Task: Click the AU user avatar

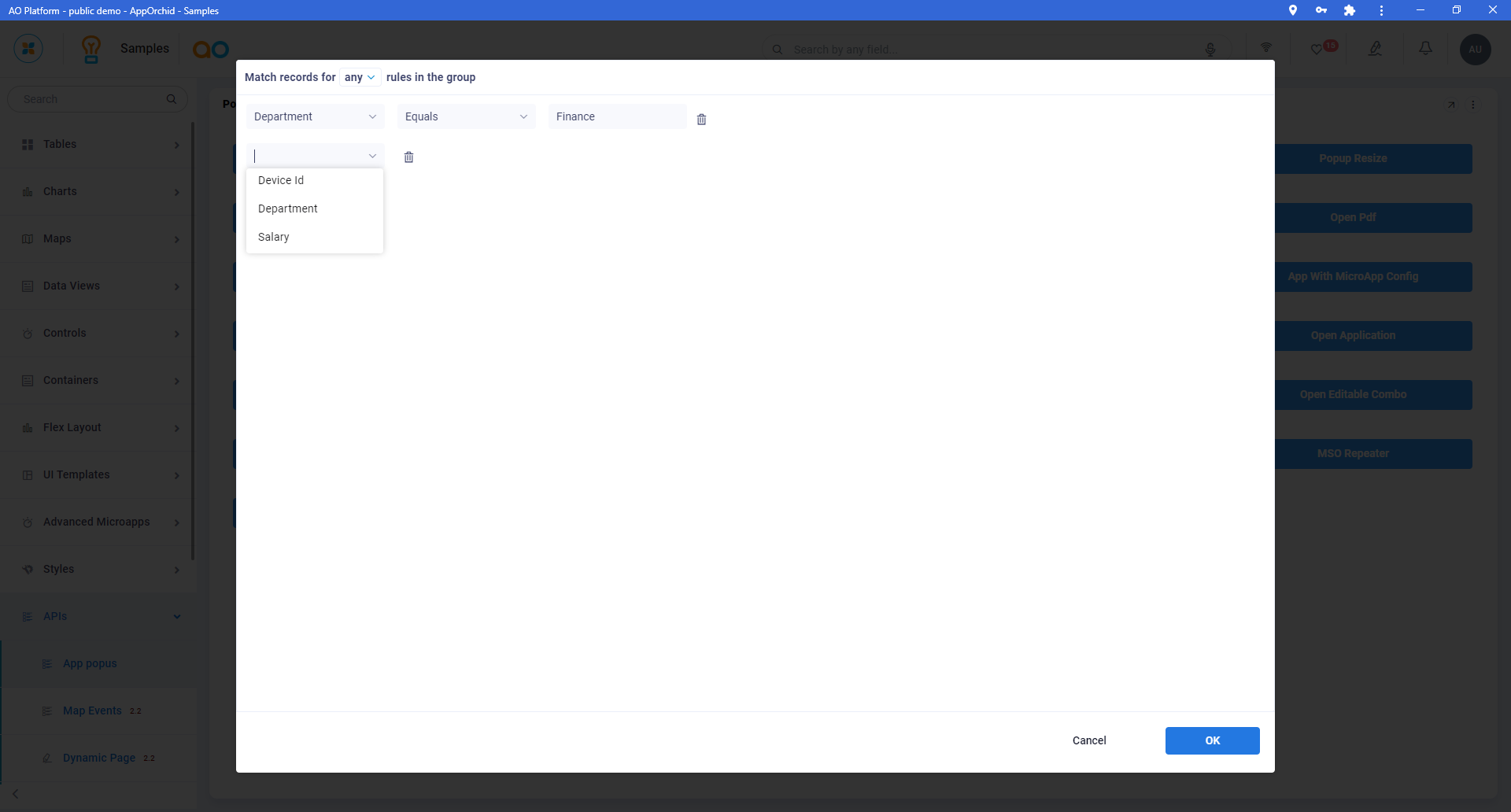Action: pyautogui.click(x=1475, y=50)
